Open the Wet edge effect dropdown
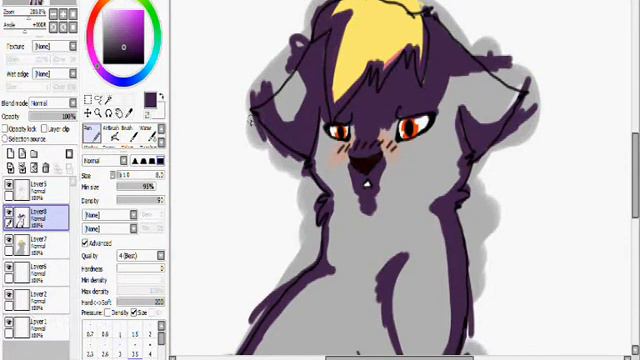 pyautogui.click(x=55, y=74)
